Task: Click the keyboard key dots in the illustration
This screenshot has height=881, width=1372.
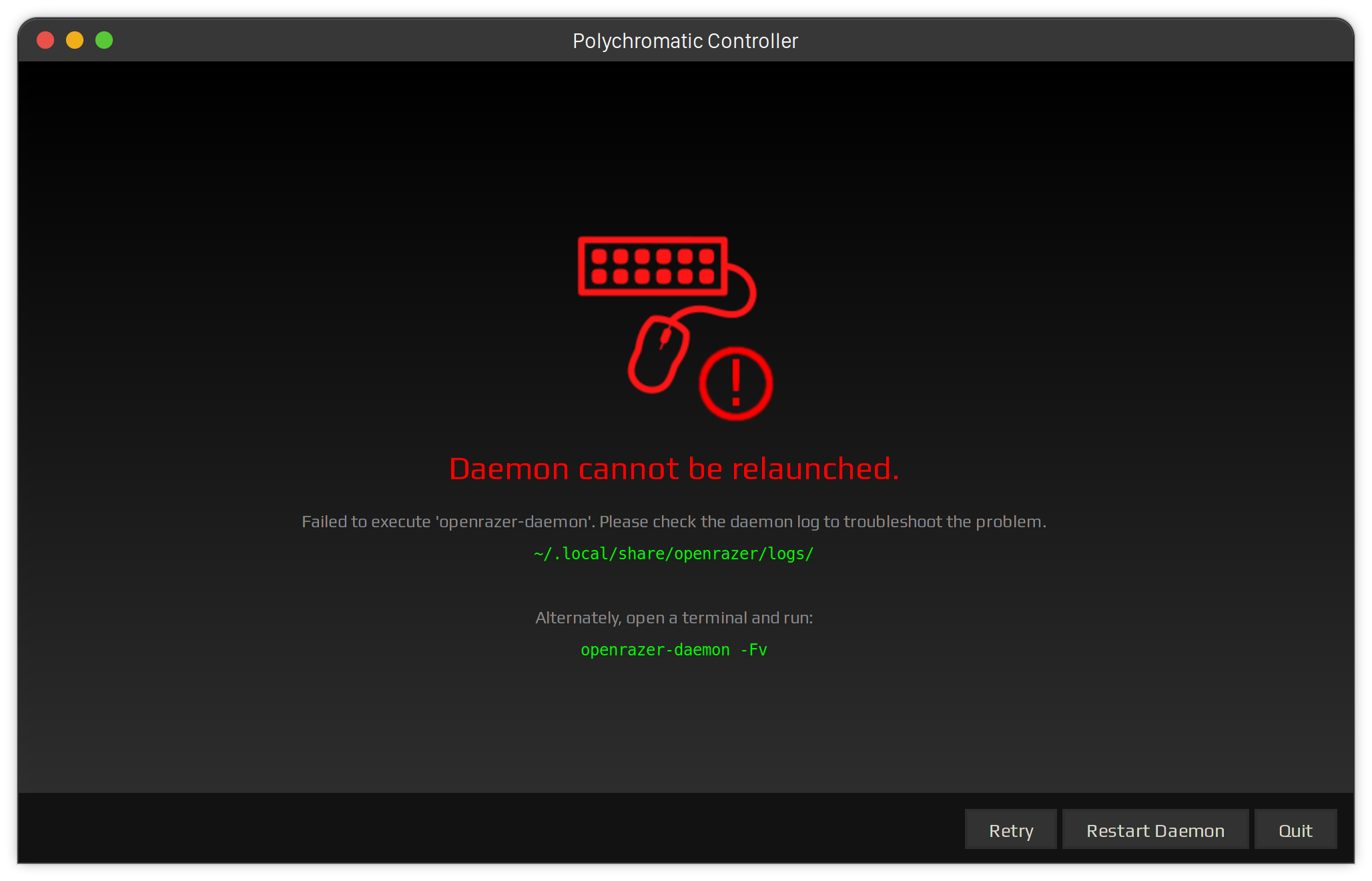Action: pyautogui.click(x=651, y=267)
